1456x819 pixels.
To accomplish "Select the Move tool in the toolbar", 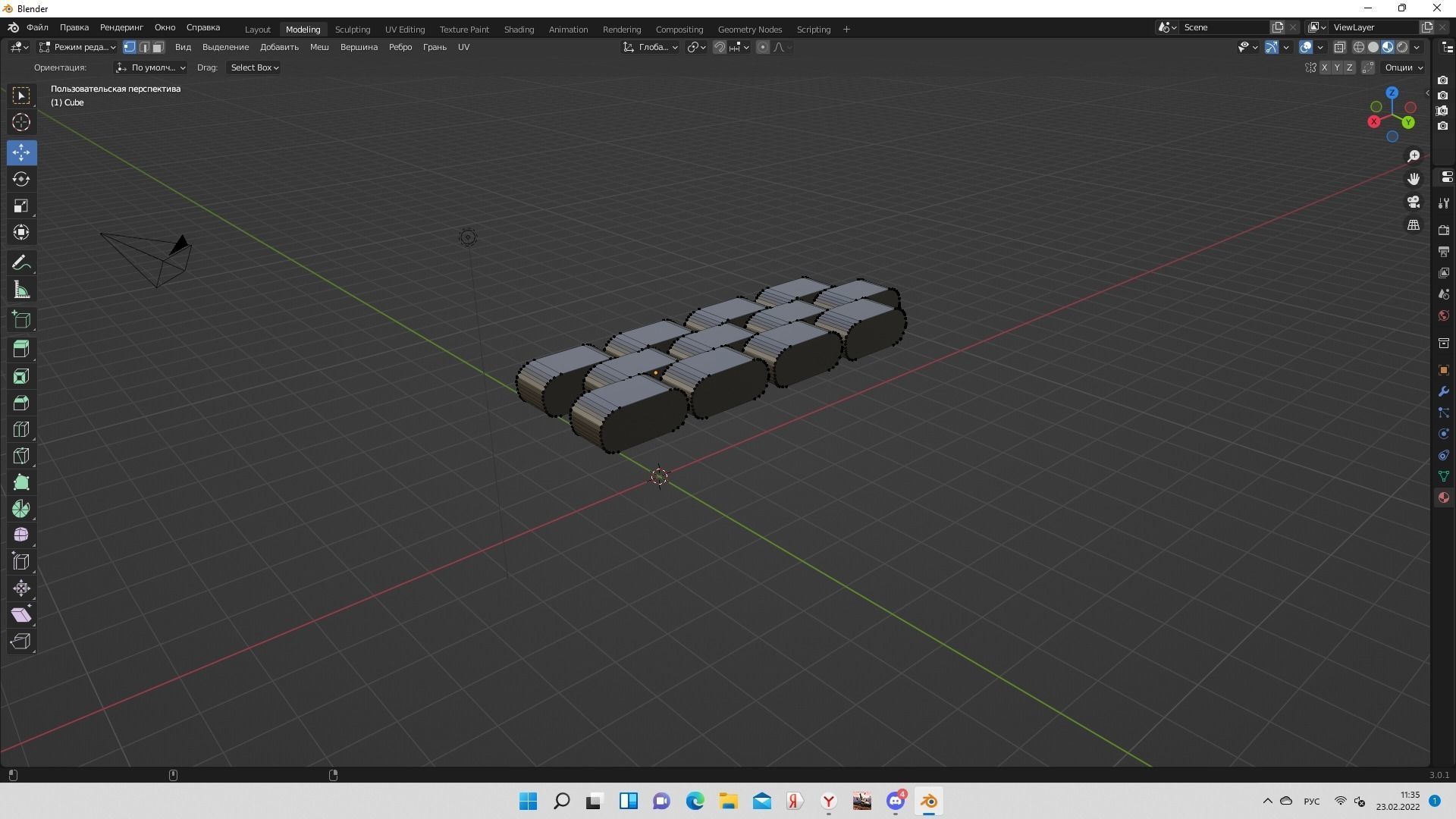I will 21,152.
